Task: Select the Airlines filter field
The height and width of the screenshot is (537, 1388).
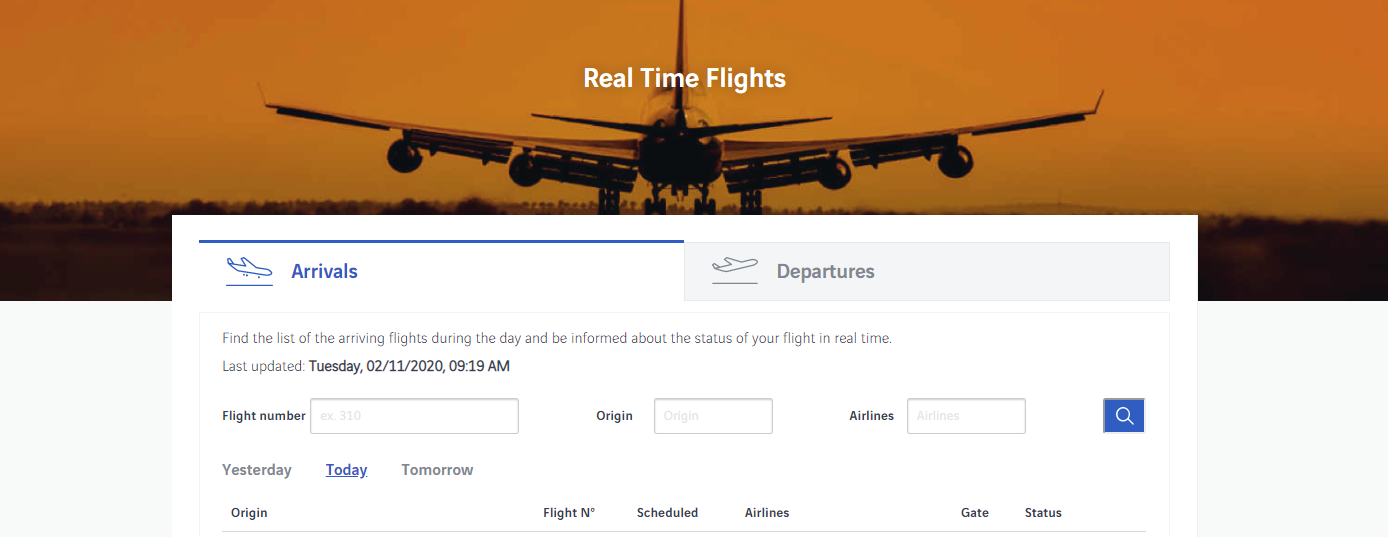Action: 966,416
